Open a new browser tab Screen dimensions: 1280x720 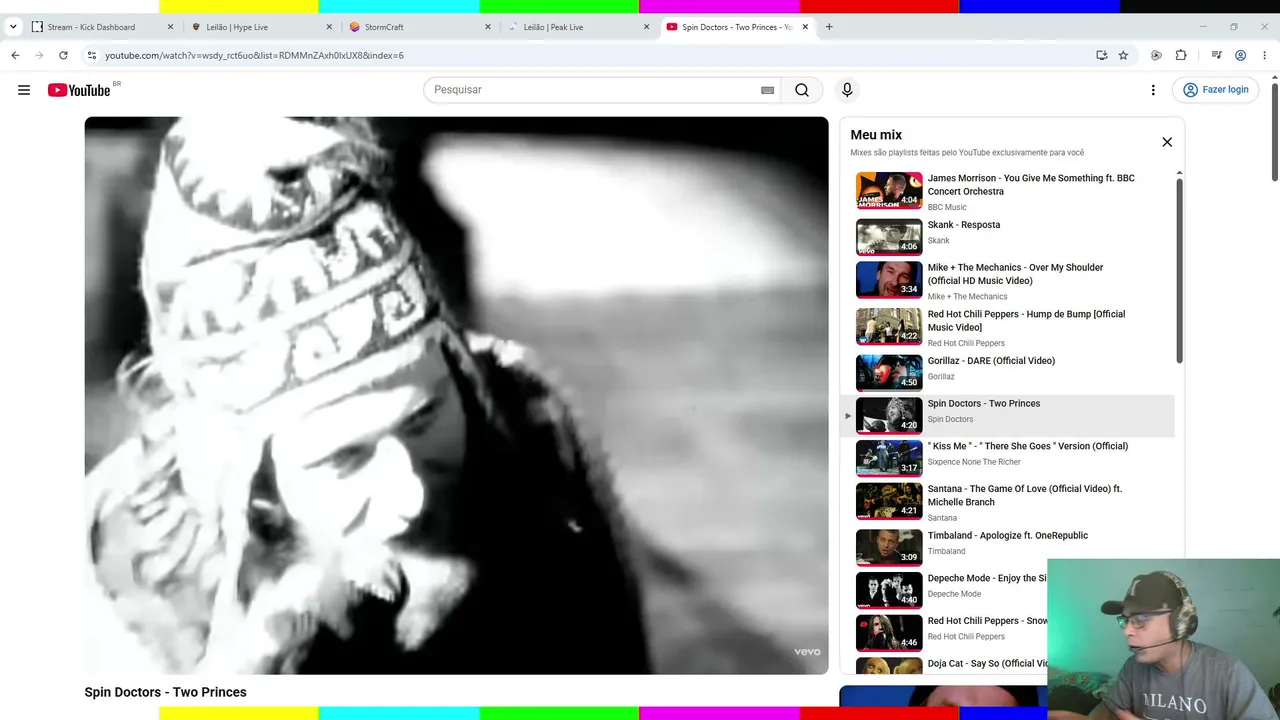829,27
